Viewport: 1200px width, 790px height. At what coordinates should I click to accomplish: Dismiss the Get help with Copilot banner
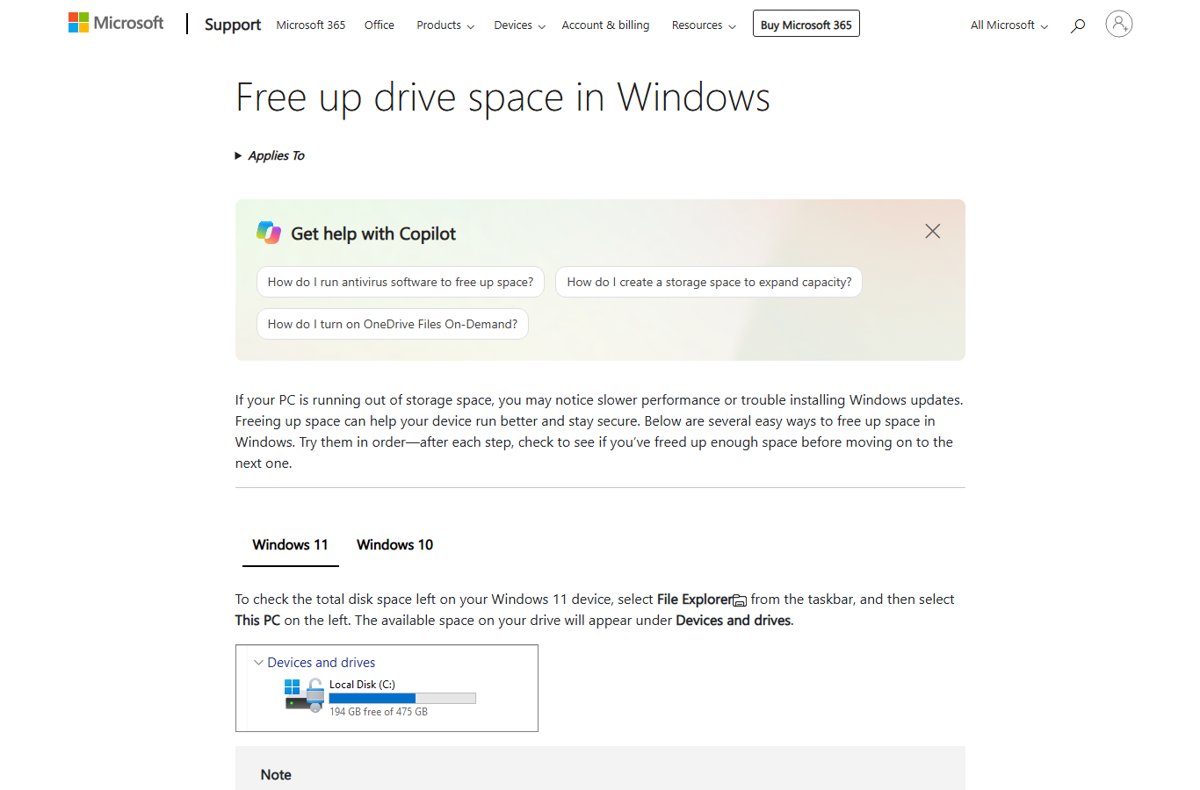tap(932, 231)
